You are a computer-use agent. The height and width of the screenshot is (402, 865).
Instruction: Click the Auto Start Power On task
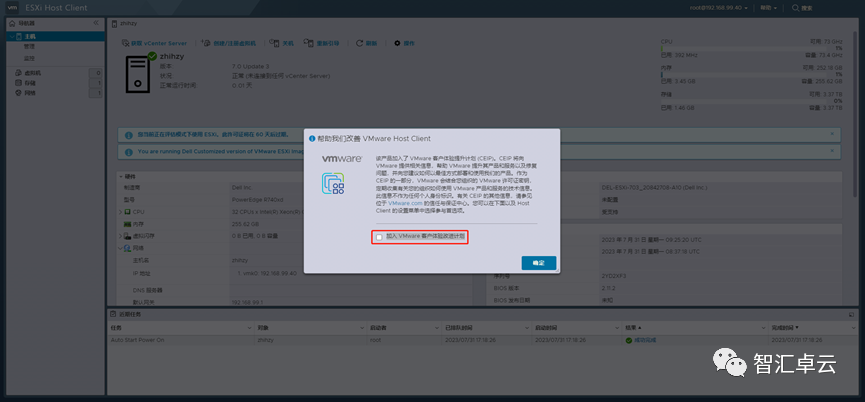tap(137, 340)
